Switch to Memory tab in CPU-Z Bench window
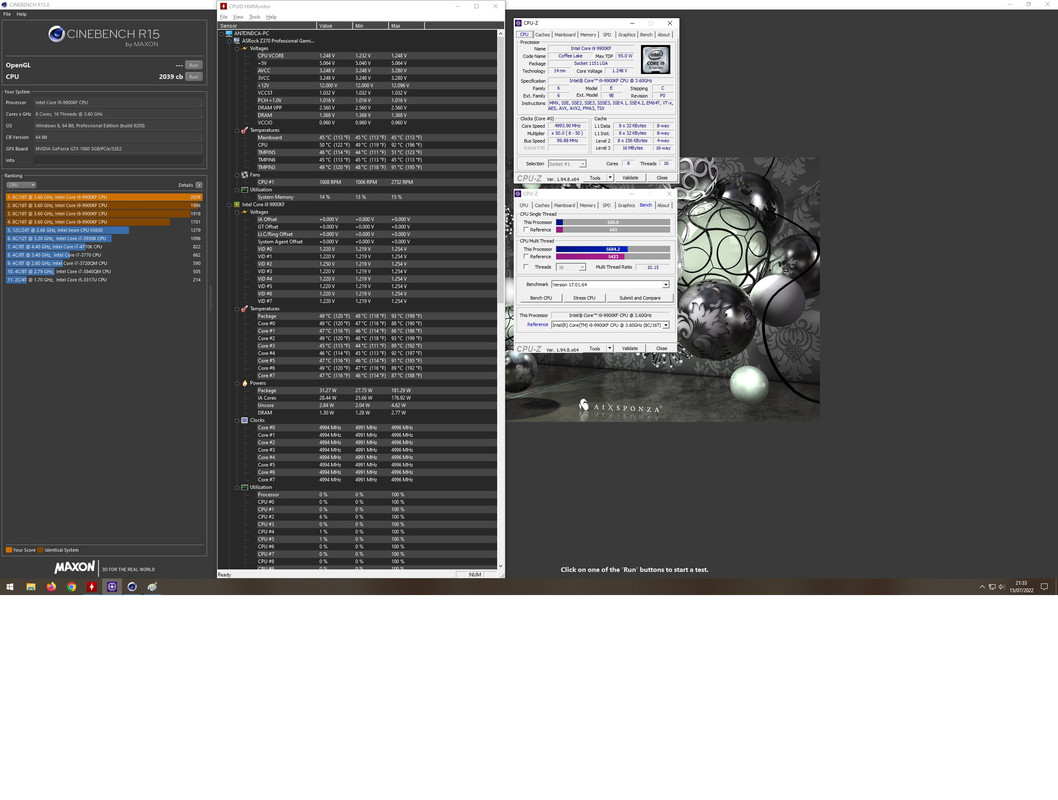 coord(588,205)
